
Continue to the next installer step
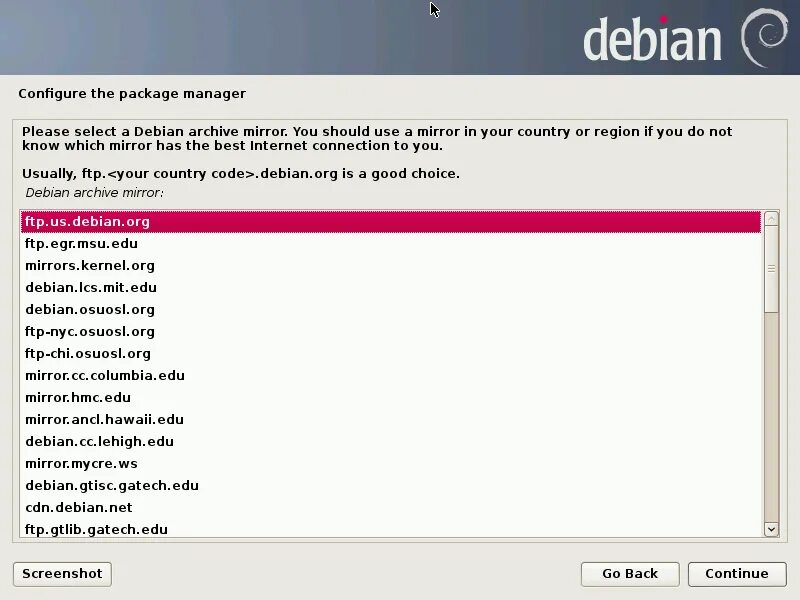click(737, 574)
